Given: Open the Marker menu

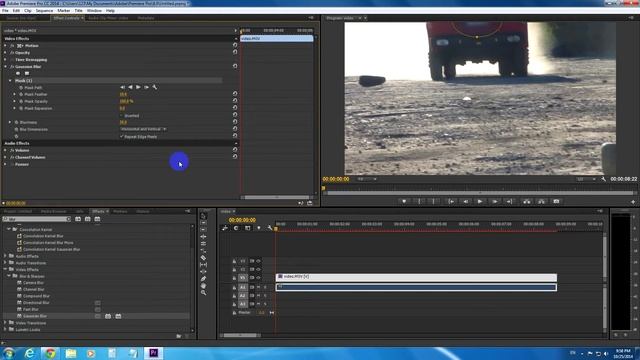Looking at the screenshot, I should point(64,11).
